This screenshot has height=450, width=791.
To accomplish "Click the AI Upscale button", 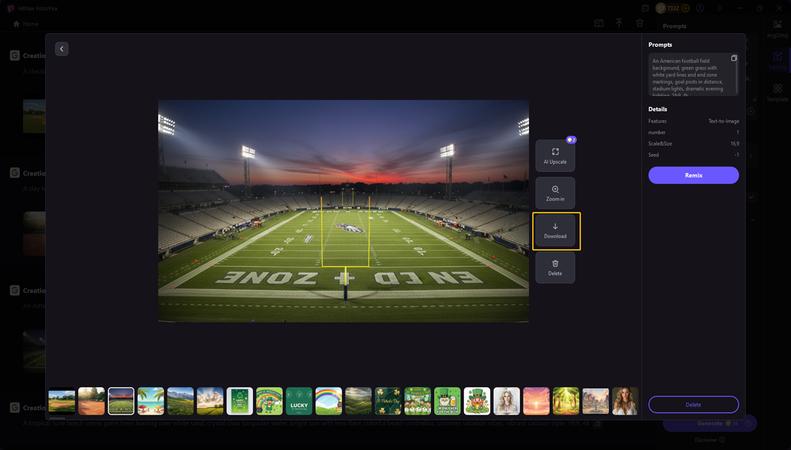I will pyautogui.click(x=555, y=155).
